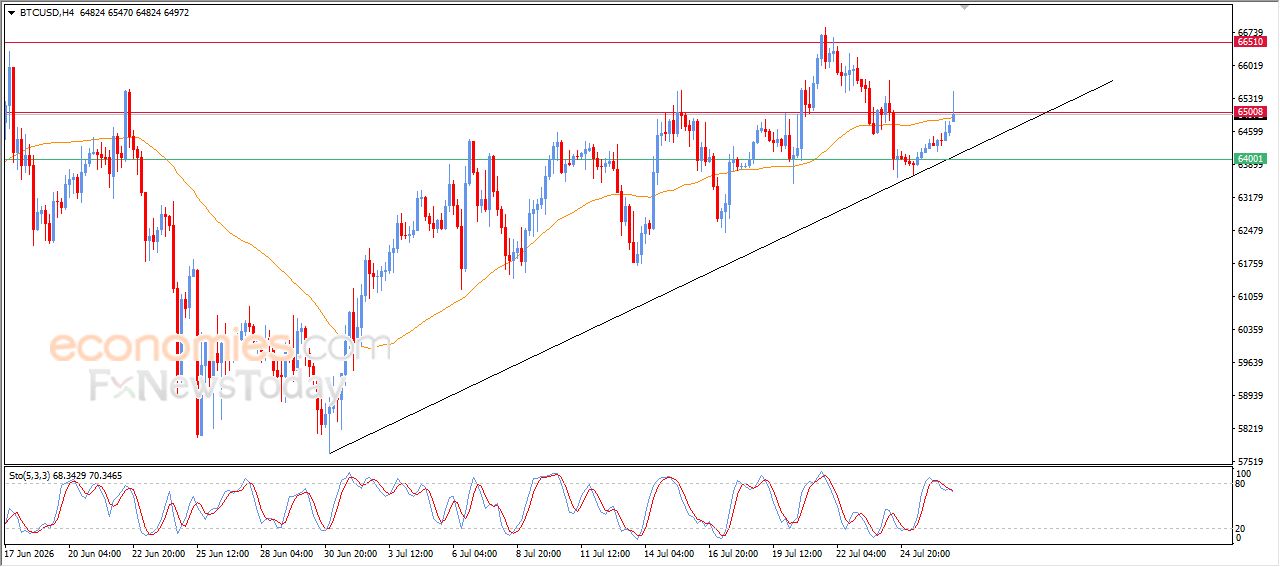Select the green 64001 horizontal support line
This screenshot has height=567, width=1280.
pyautogui.click(x=618, y=159)
